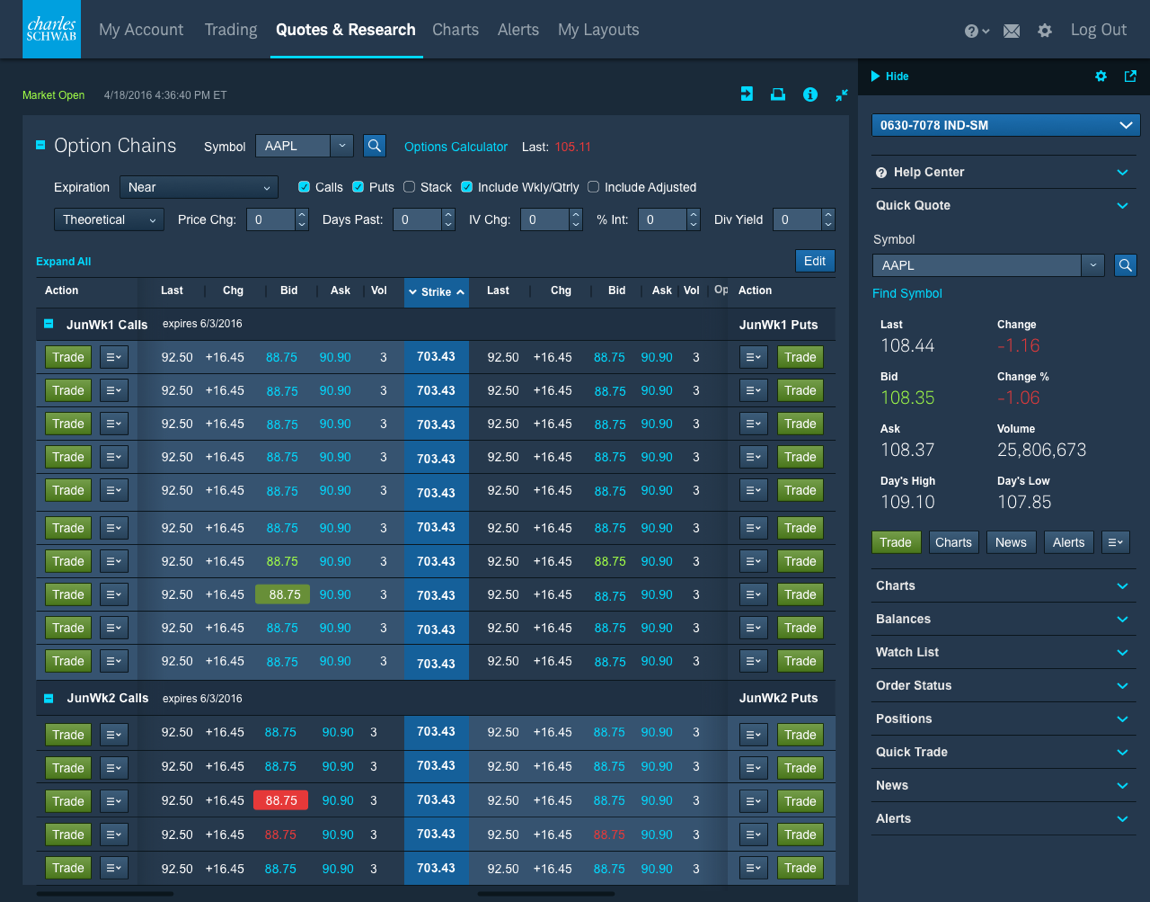Open the mail envelope icon
This screenshot has width=1150, height=902.
click(x=1011, y=31)
